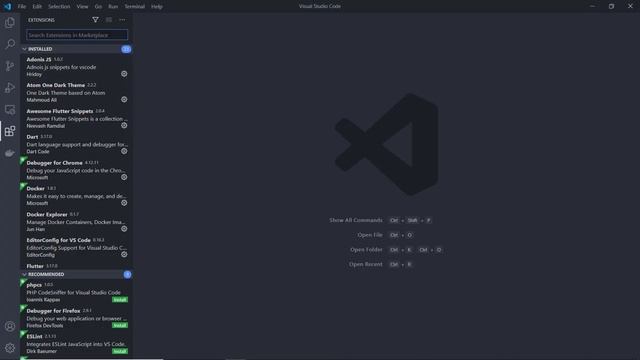Select the Awesome Flutter Snippets entry
The image size is (640, 360).
pos(76,118)
